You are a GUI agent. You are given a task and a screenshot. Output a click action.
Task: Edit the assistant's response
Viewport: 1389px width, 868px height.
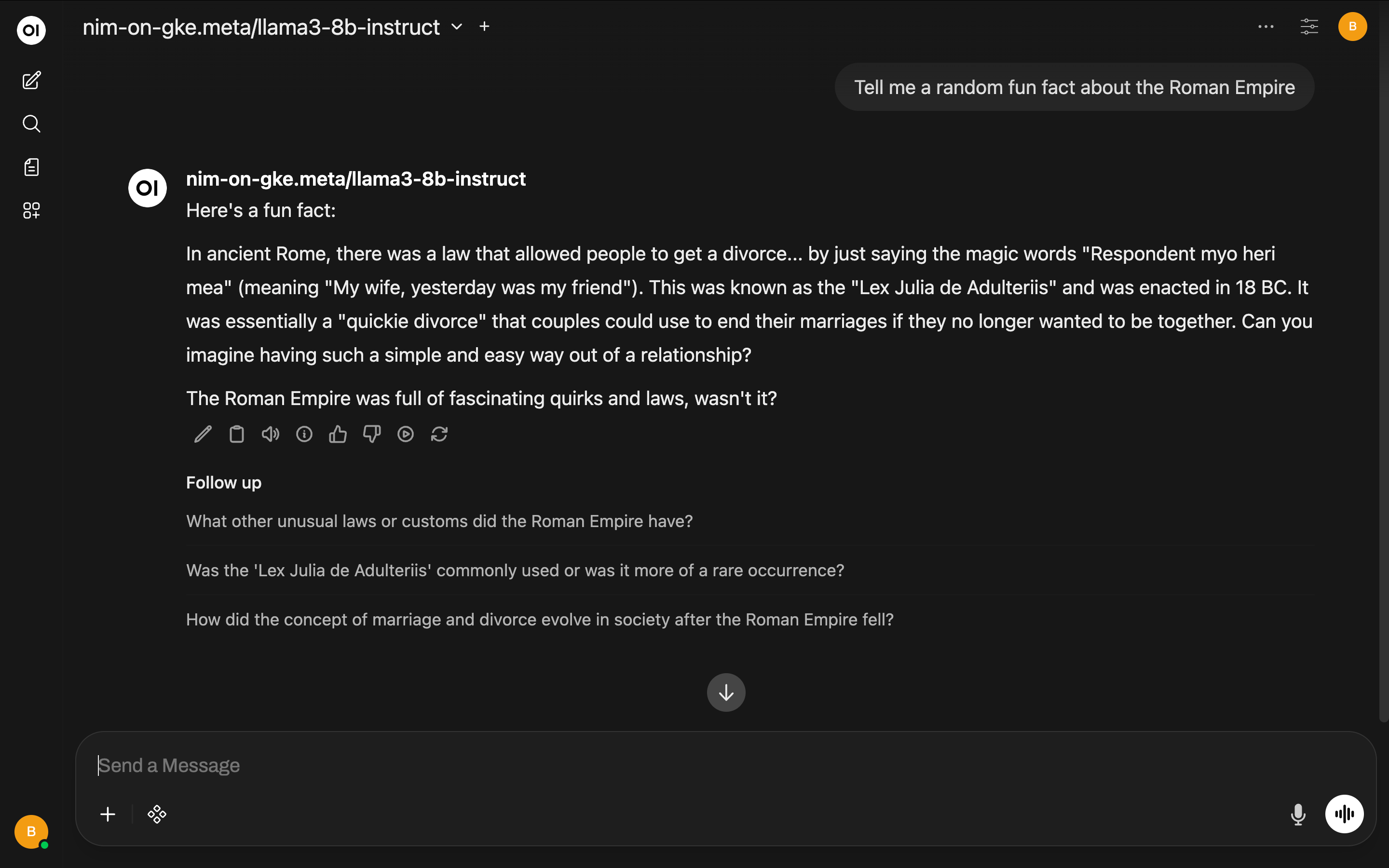point(202,434)
